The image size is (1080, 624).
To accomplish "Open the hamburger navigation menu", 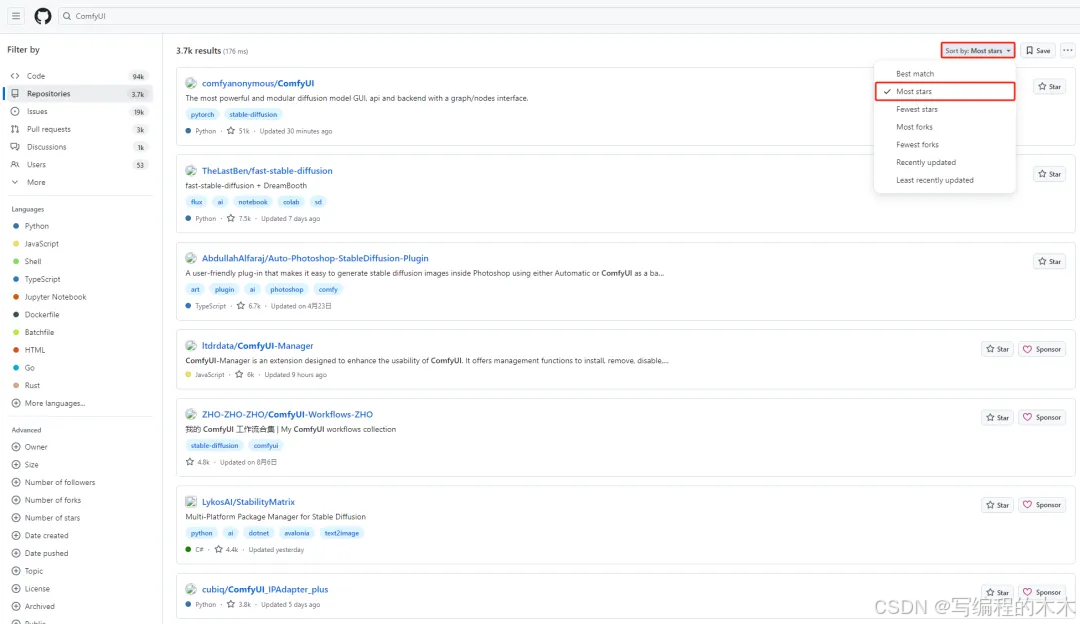I will (x=16, y=16).
